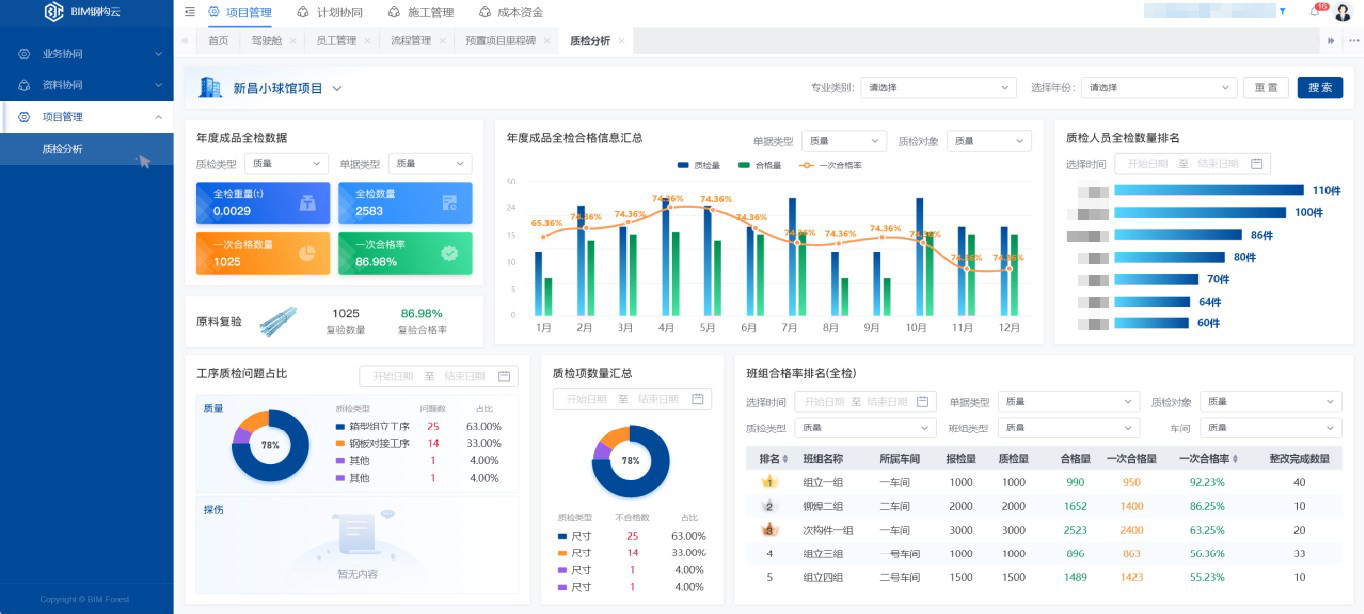Click the 搜索 button

click(1320, 88)
